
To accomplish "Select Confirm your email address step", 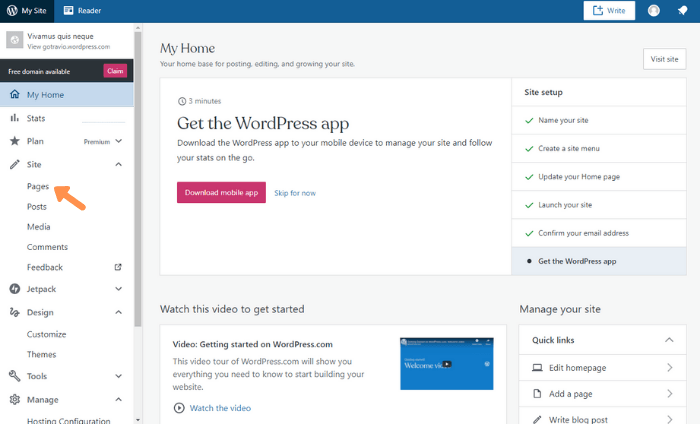I will (599, 233).
